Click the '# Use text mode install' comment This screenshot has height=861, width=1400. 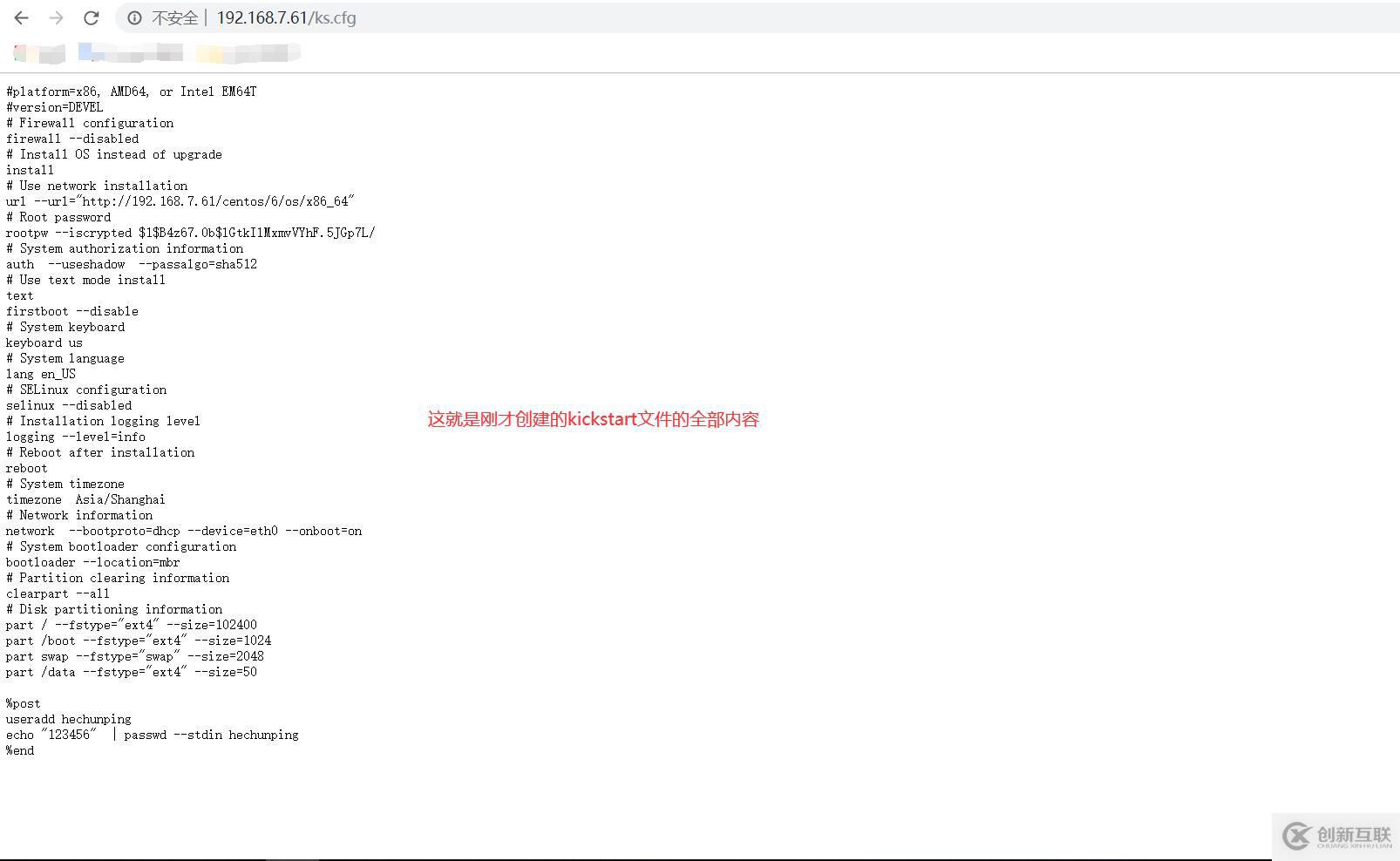85,280
